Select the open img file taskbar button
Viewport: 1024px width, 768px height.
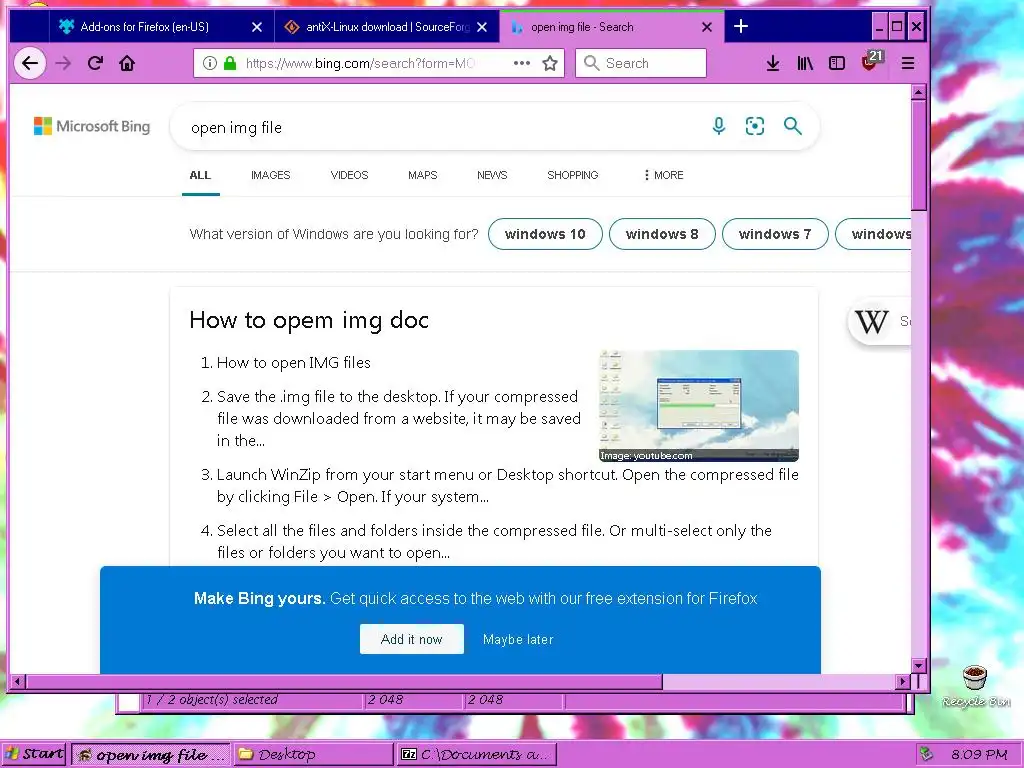coord(151,754)
